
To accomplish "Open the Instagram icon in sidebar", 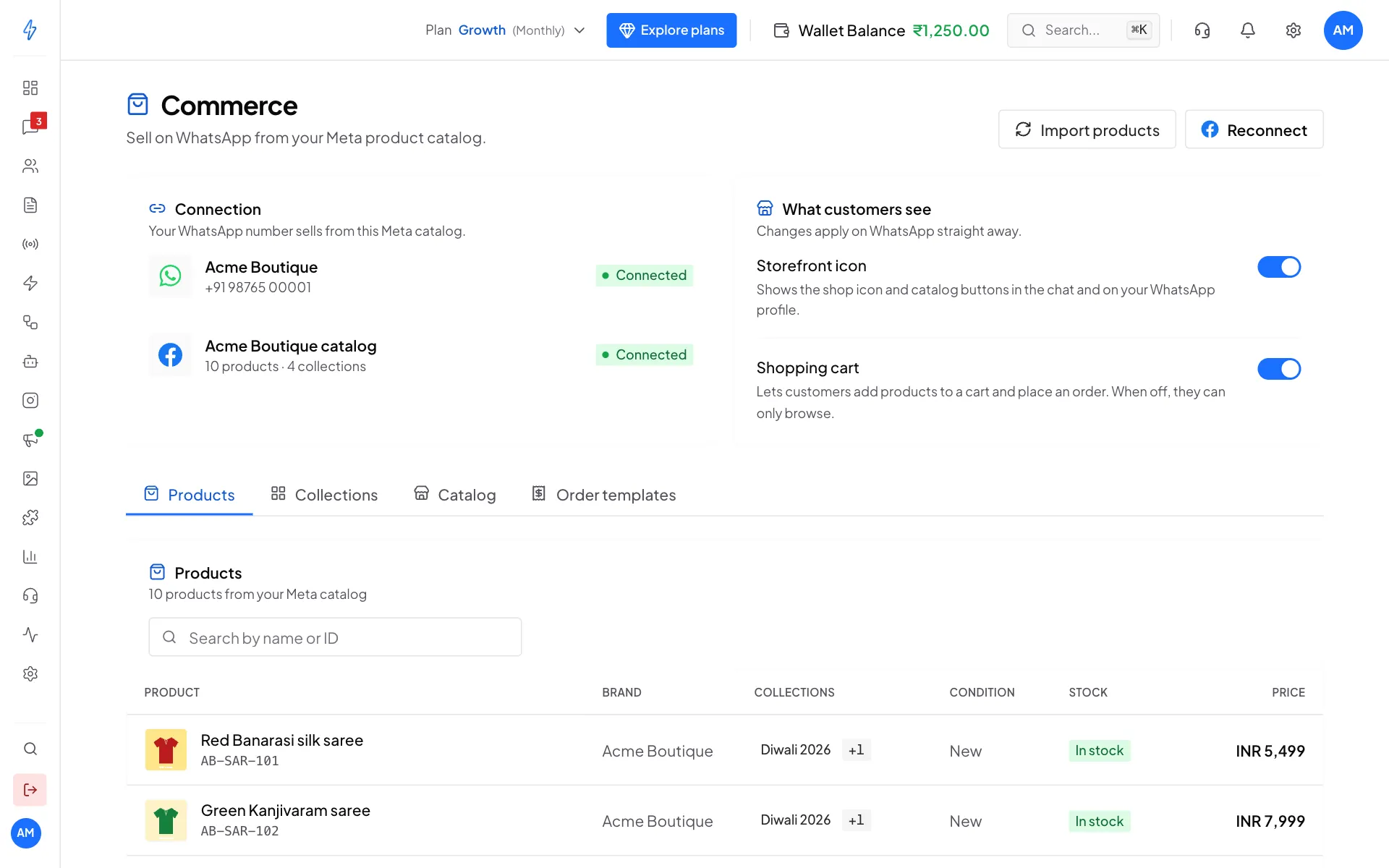I will [x=30, y=400].
